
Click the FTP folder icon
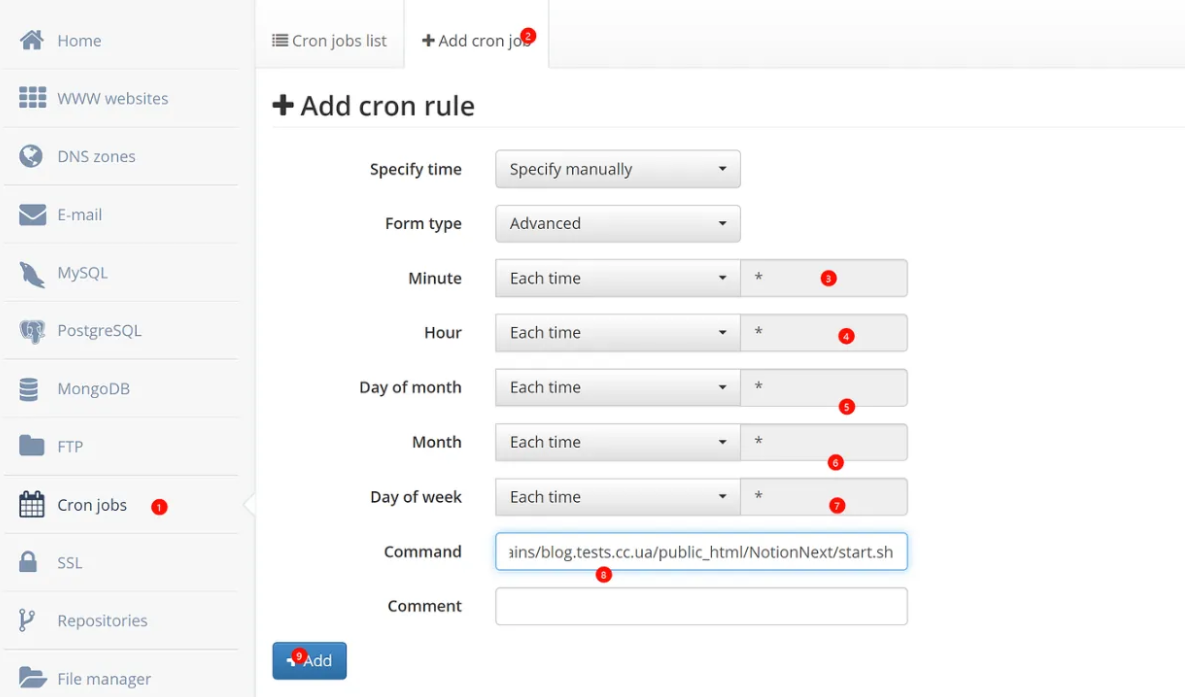[32, 446]
